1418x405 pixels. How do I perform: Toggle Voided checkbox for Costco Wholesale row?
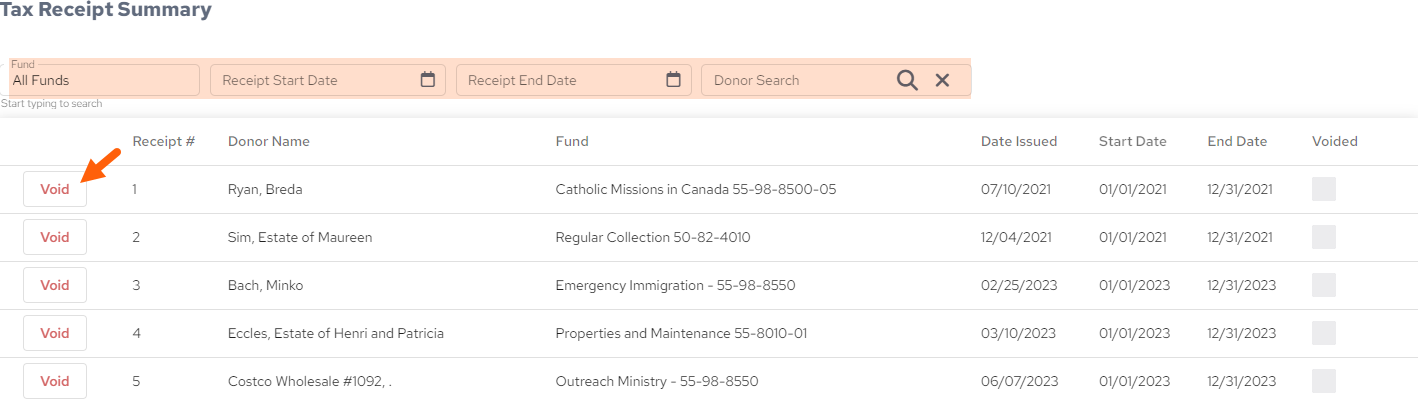1324,381
